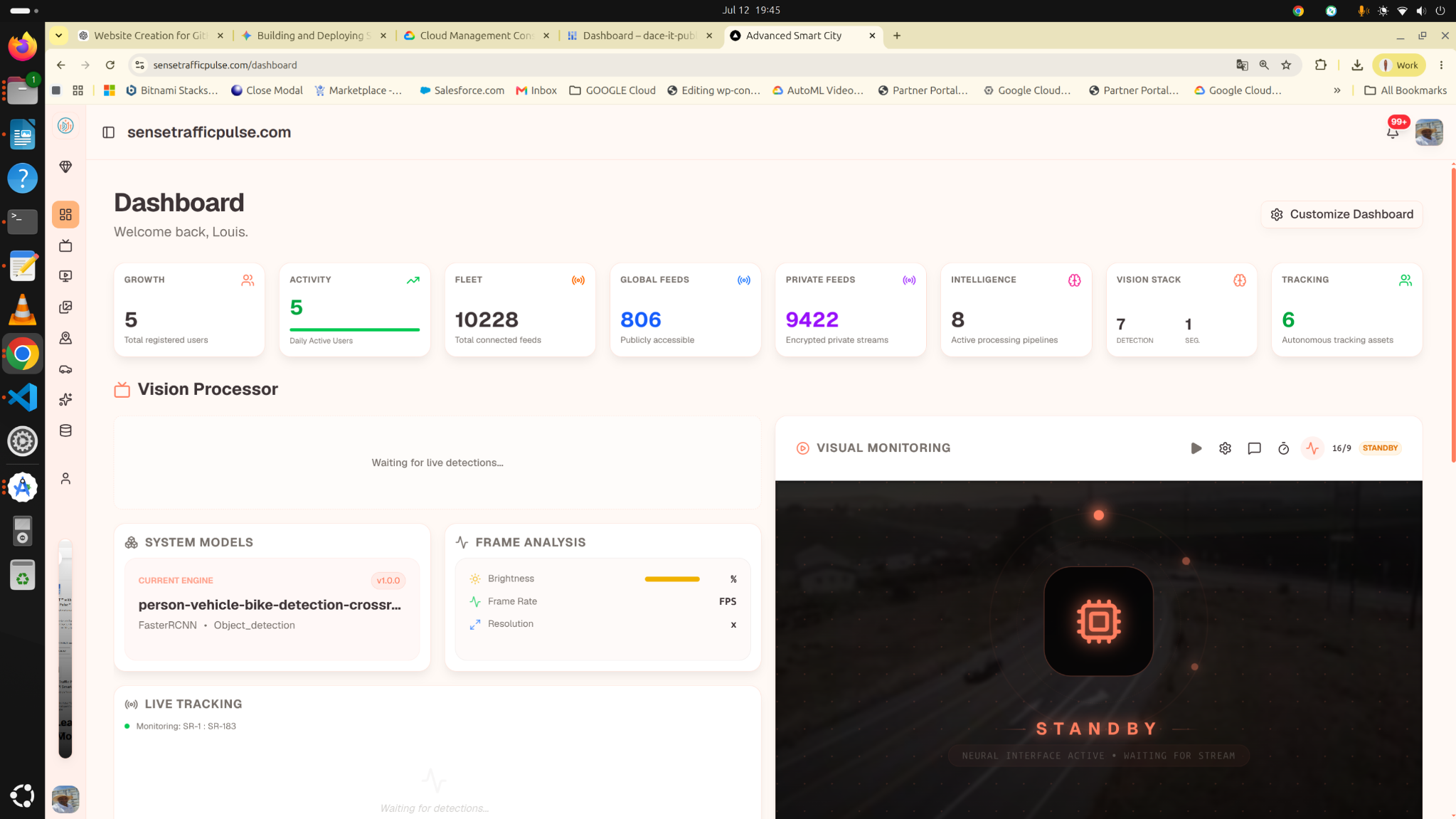Click the Private Feeds 9422 card
This screenshot has height=819, width=1456.
(x=851, y=310)
